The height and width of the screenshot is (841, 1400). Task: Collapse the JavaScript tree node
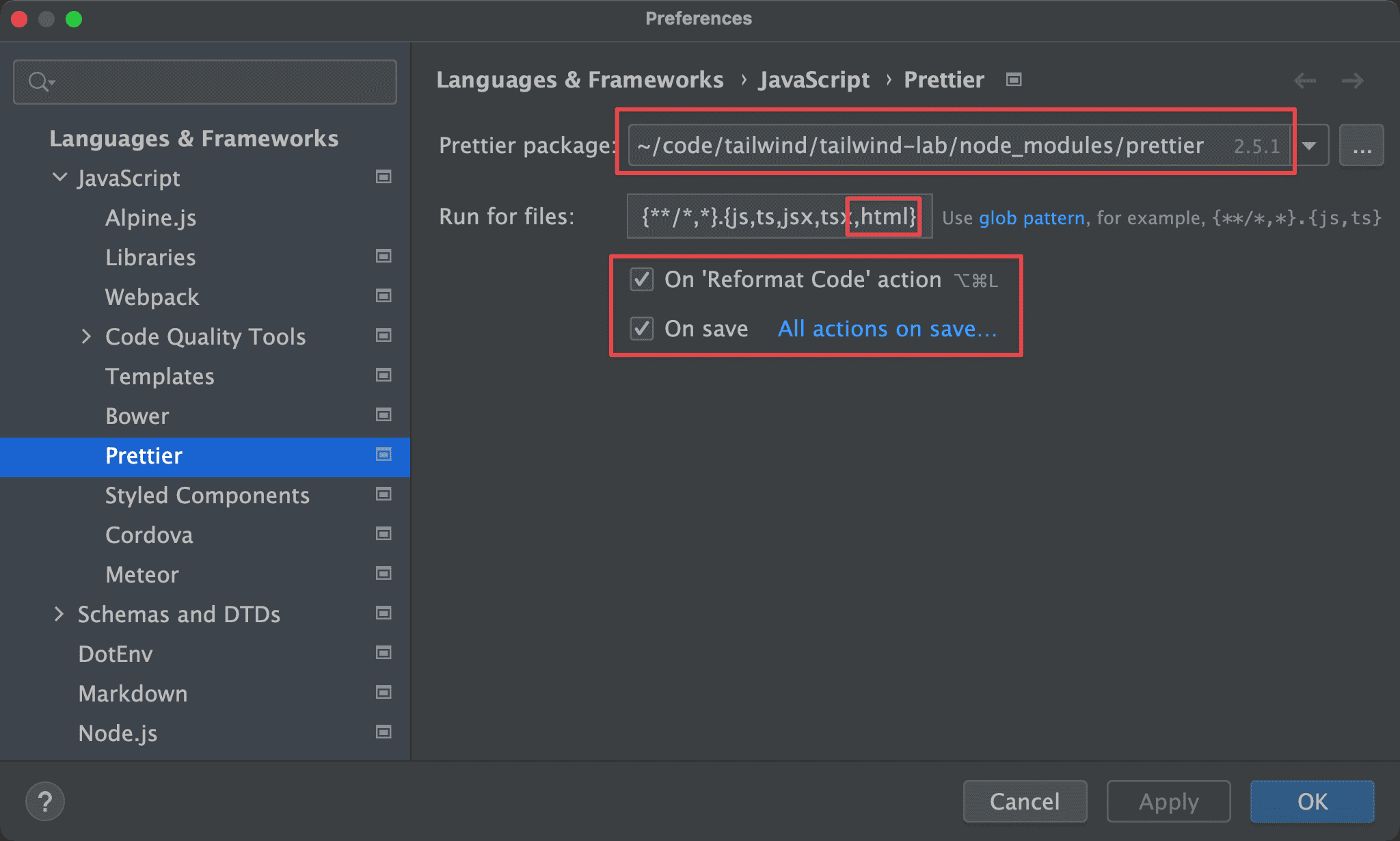[60, 177]
